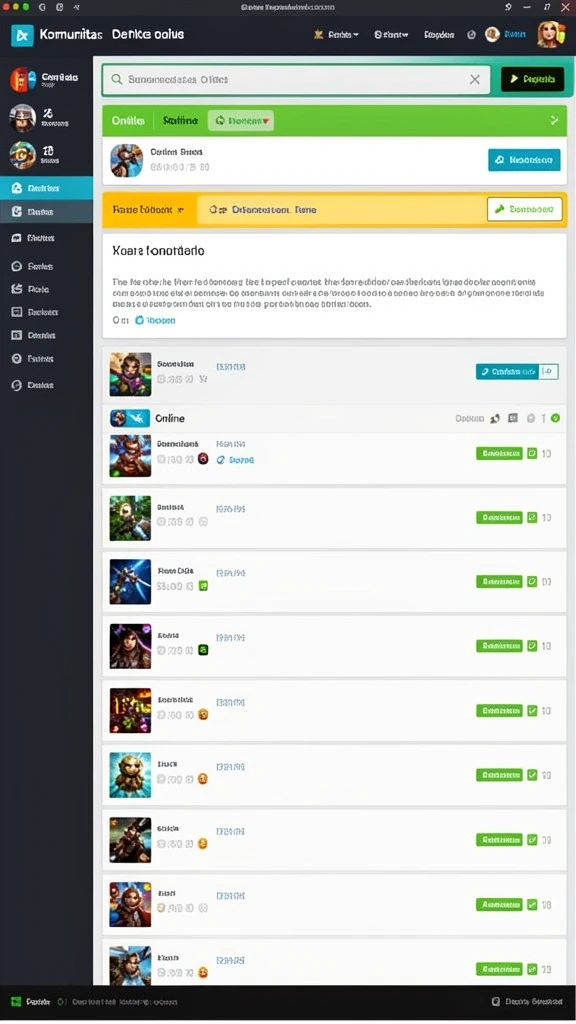The width and height of the screenshot is (576, 1024).
Task: Open the second top navigation dropdown with caret
Action: click(391, 35)
